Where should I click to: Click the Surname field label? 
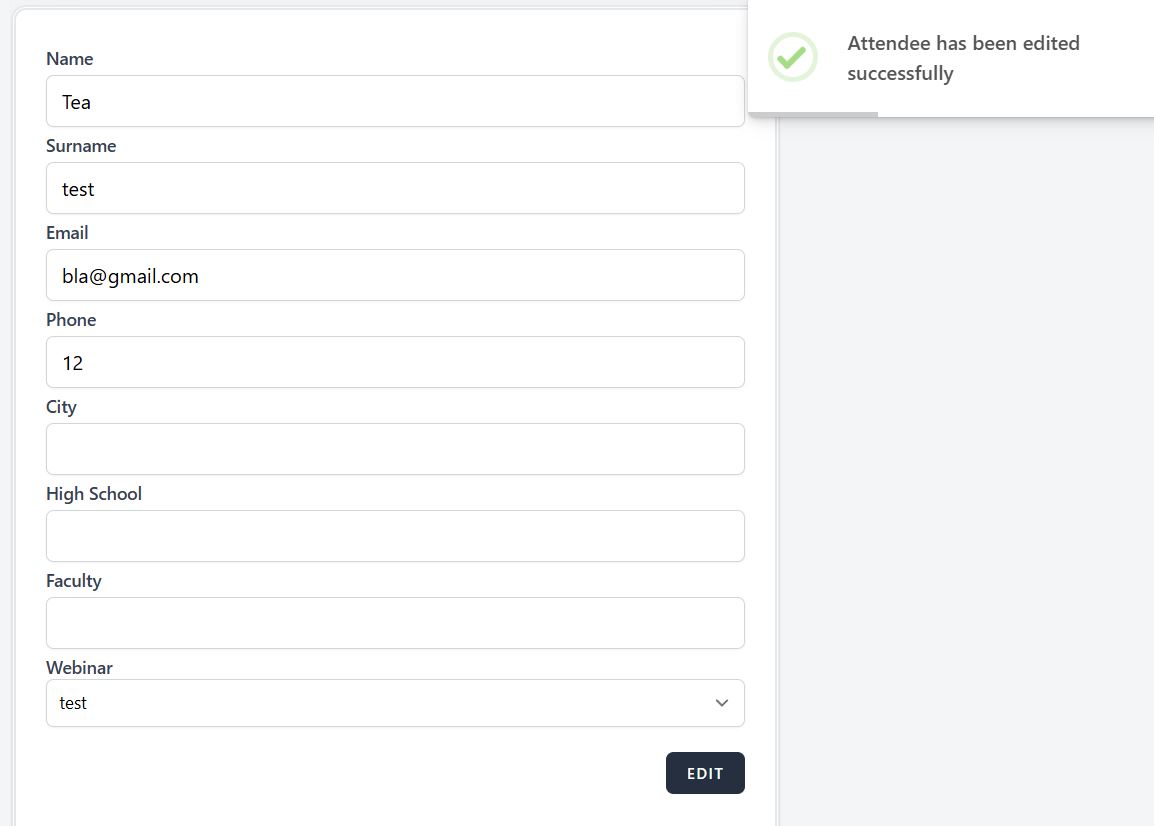pyautogui.click(x=81, y=146)
